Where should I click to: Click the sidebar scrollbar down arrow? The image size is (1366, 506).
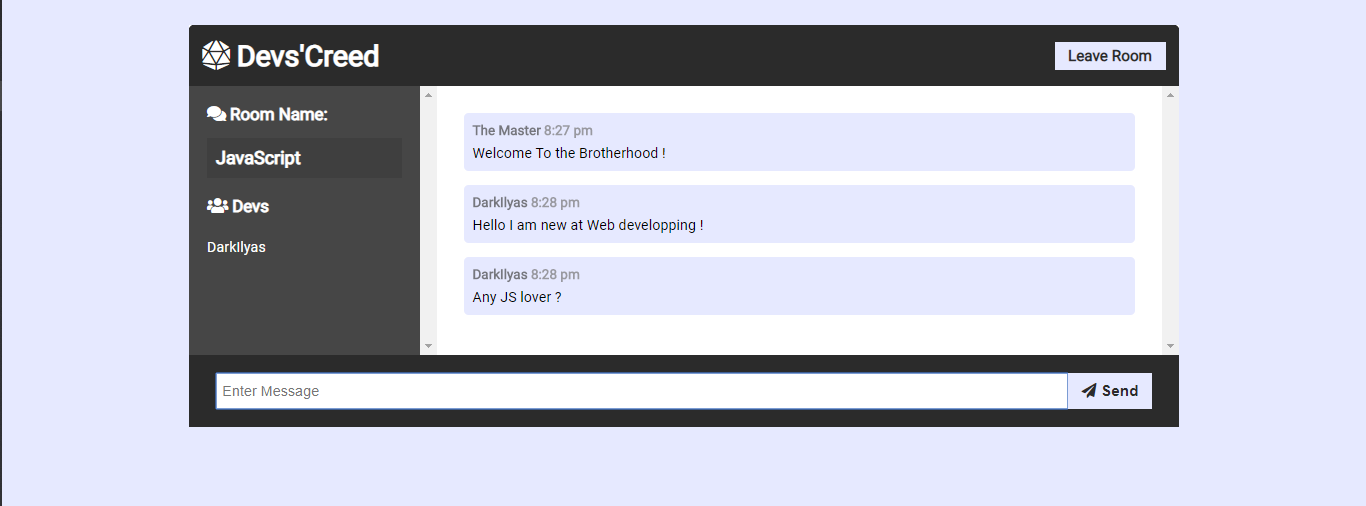[x=429, y=346]
